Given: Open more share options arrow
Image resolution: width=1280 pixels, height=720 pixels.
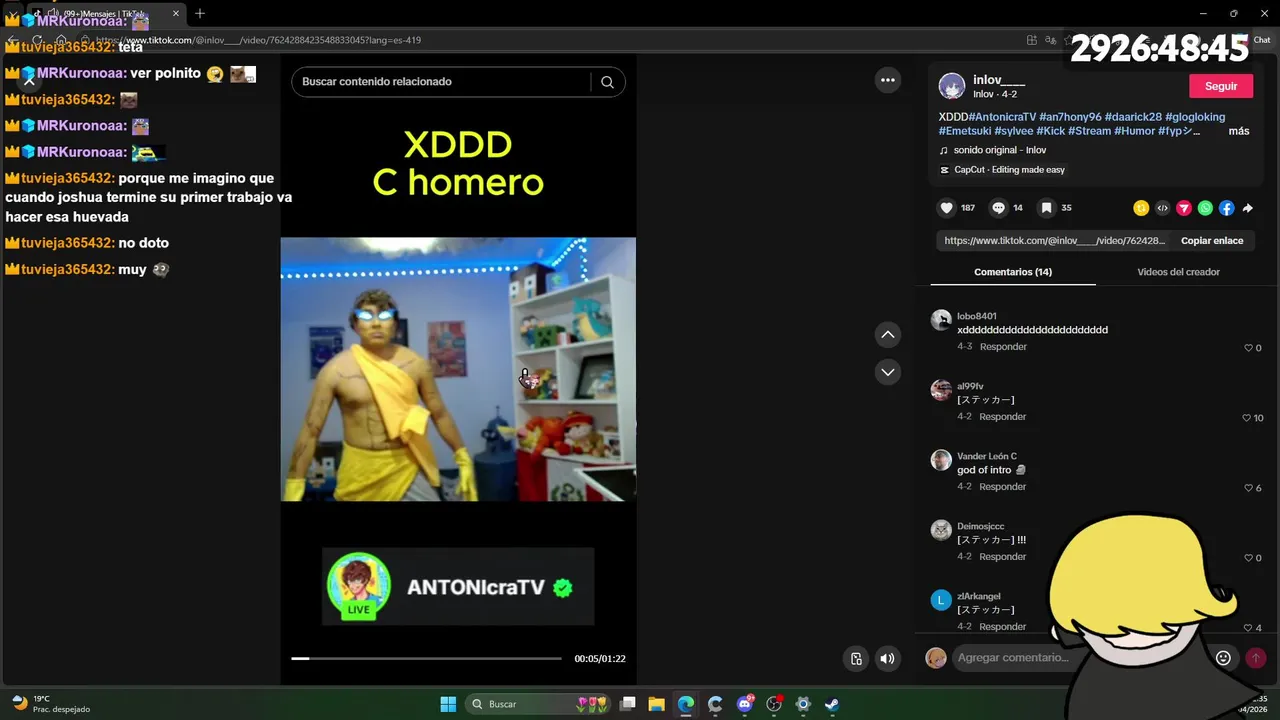Looking at the screenshot, I should (x=1247, y=208).
